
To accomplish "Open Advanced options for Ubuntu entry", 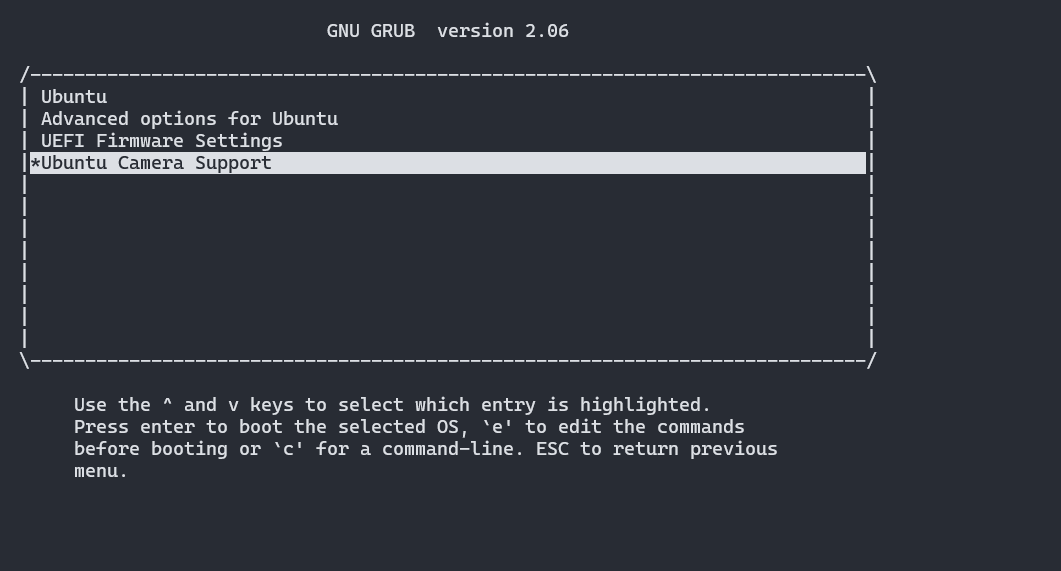I will 189,119.
